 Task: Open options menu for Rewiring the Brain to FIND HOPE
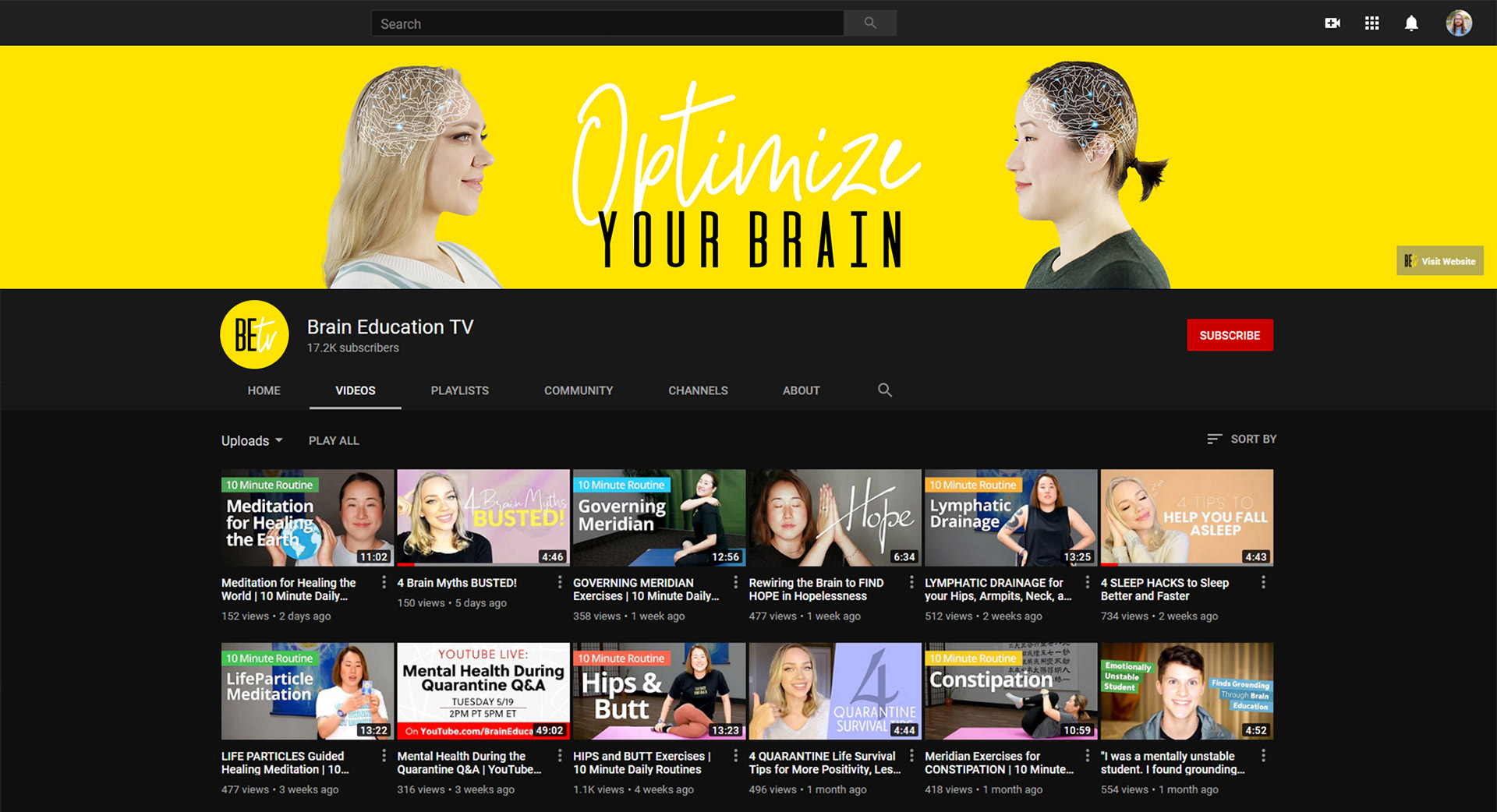pos(911,582)
